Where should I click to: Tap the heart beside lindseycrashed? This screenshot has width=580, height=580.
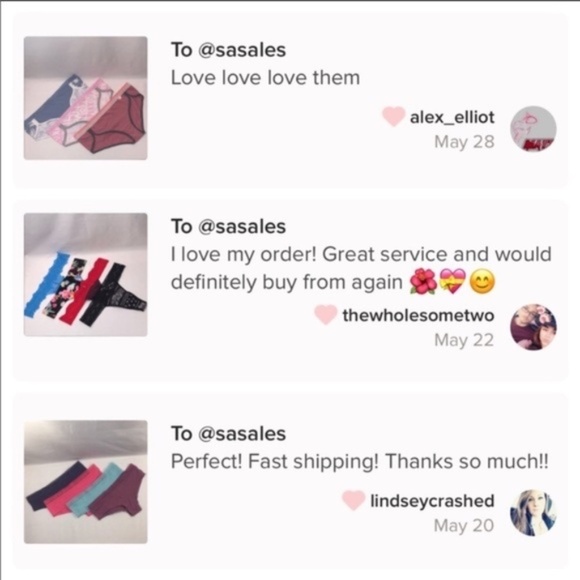(353, 500)
